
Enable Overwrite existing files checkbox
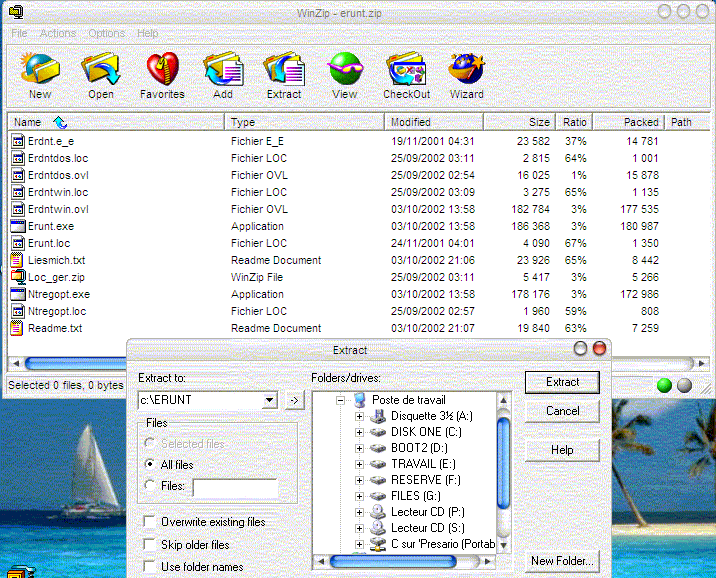pos(150,522)
